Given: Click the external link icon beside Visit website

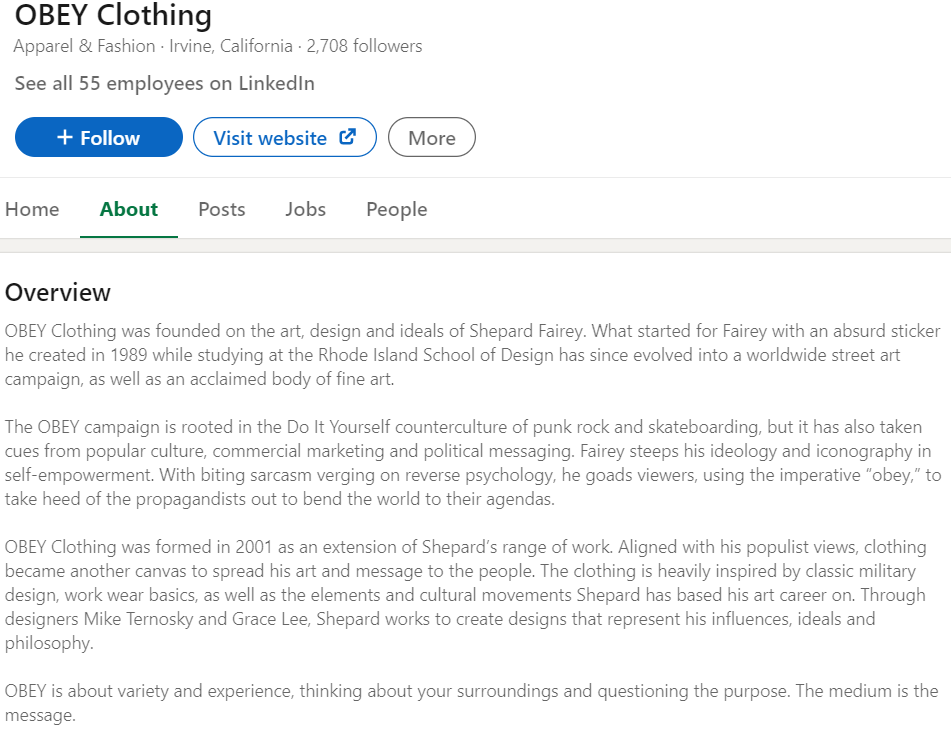Looking at the screenshot, I should [348, 137].
